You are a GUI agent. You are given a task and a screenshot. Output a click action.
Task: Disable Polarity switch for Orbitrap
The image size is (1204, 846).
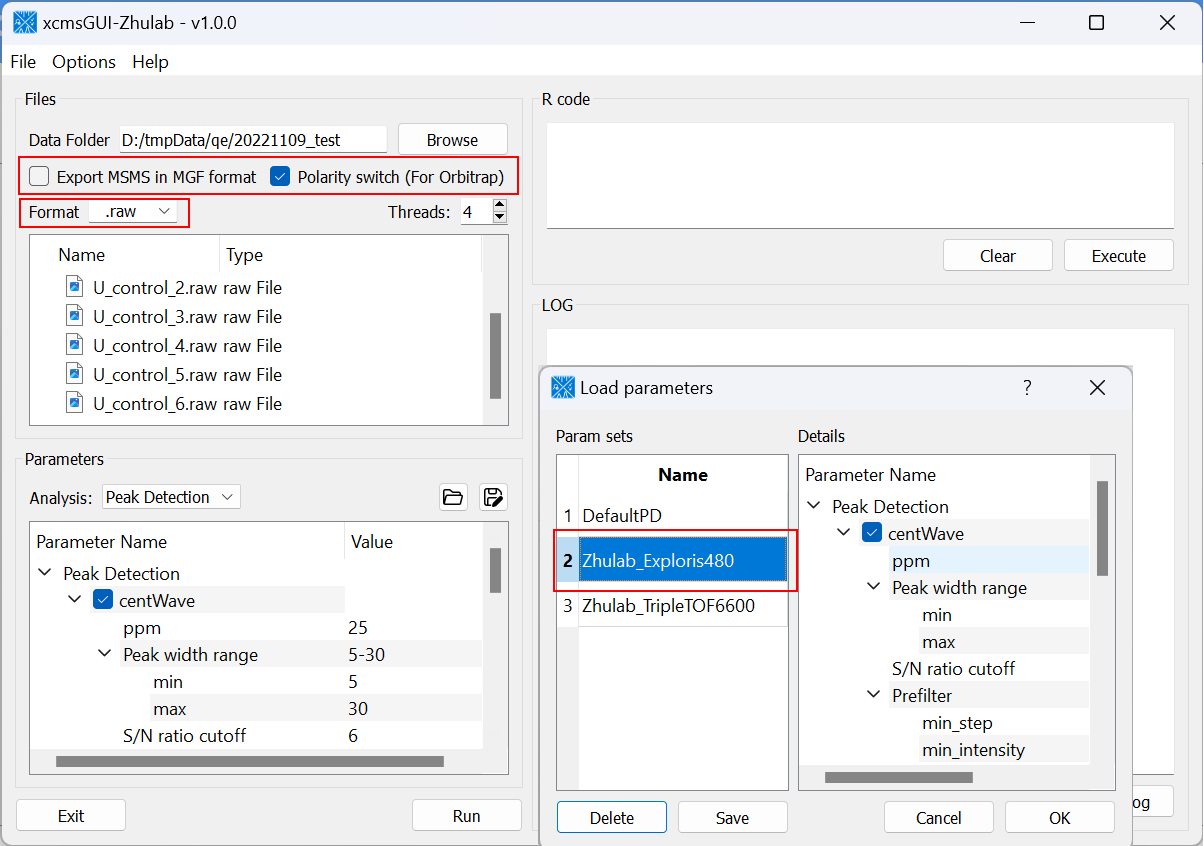pos(280,177)
